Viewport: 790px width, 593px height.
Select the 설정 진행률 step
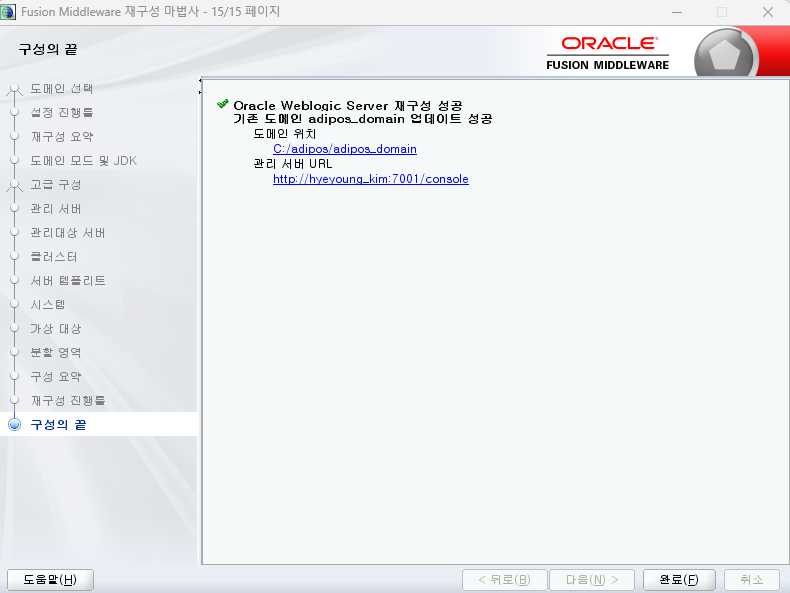(62, 112)
